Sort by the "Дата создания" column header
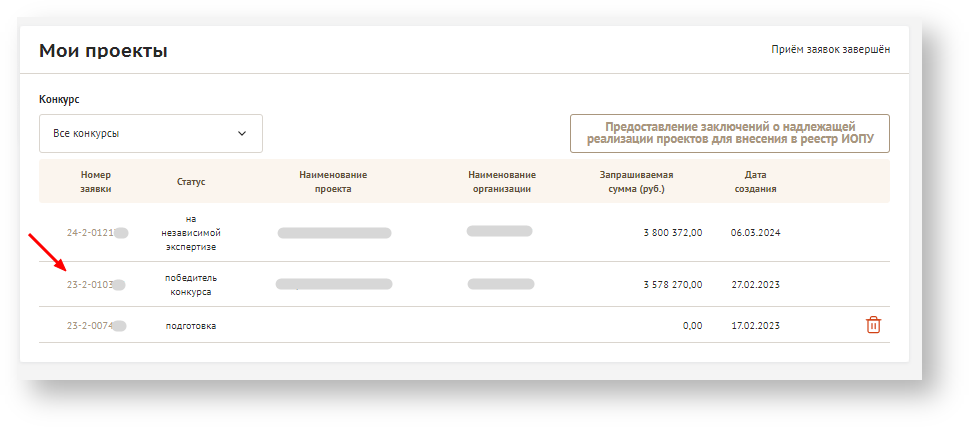970x428 pixels. pos(755,181)
